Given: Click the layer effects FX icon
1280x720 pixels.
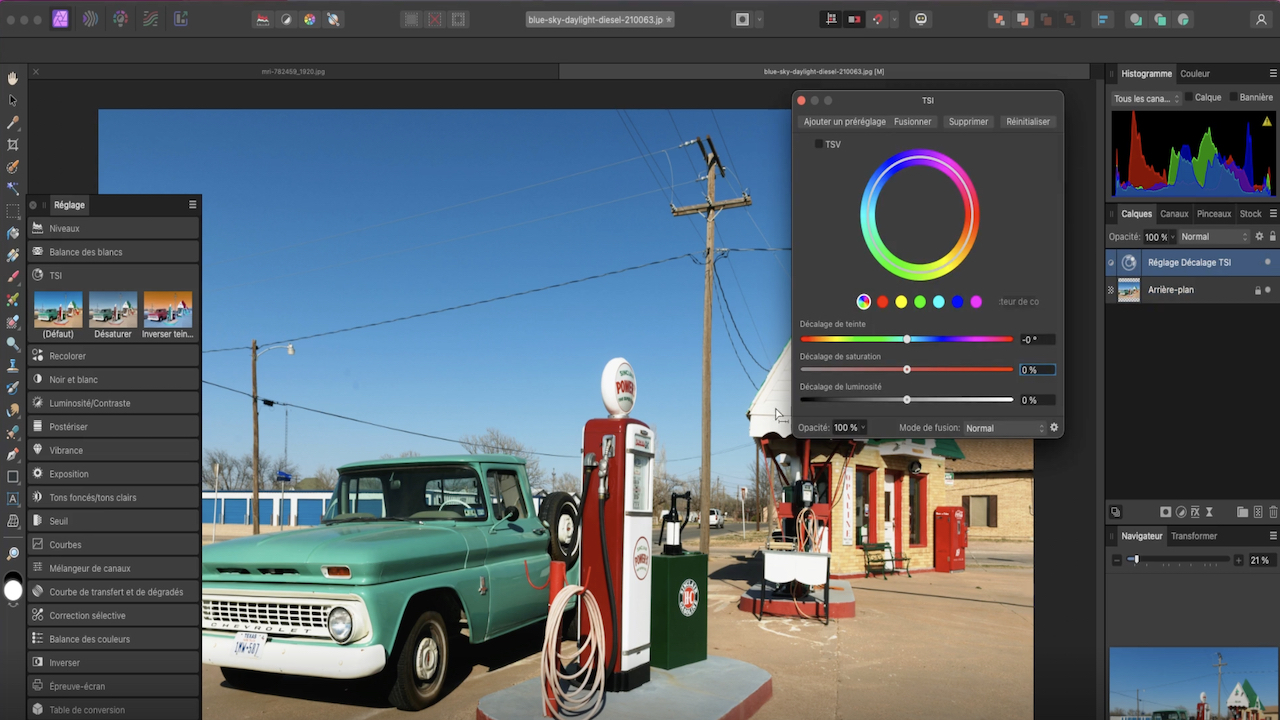Looking at the screenshot, I should click(x=1195, y=512).
